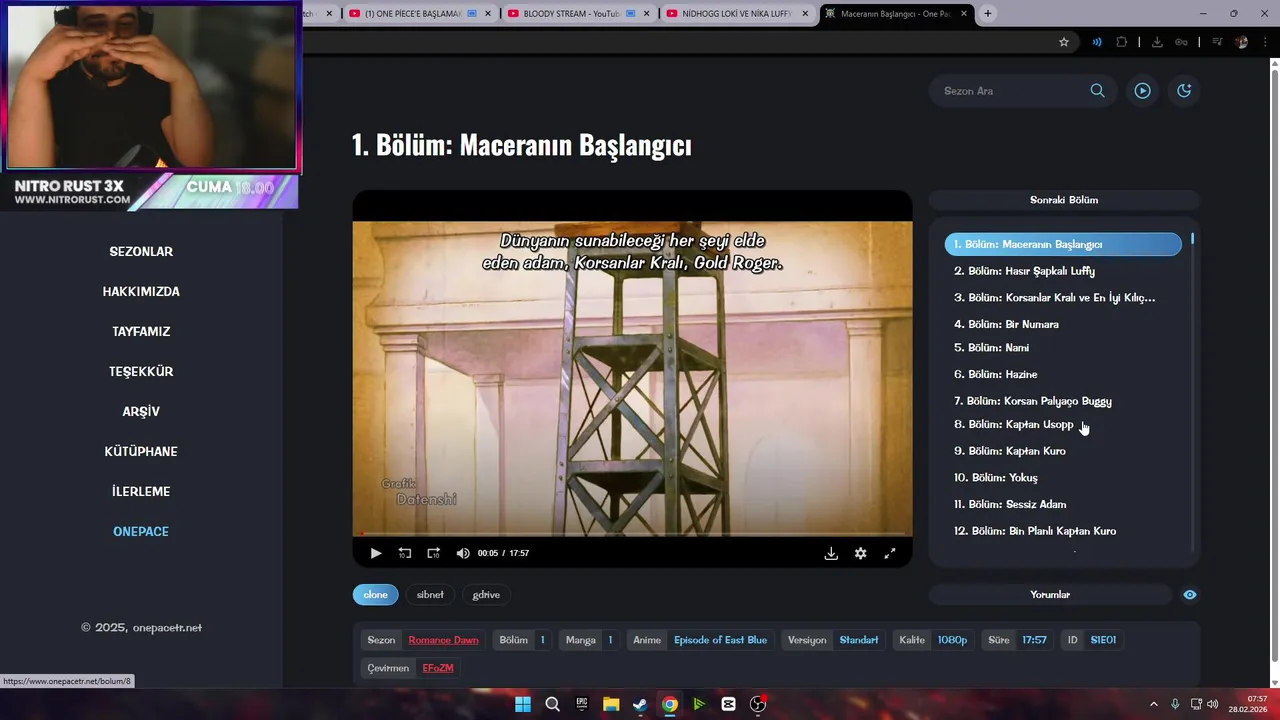Select 8. Bölüm: Kaptan Usopp
The image size is (1280, 720).
point(1063,425)
